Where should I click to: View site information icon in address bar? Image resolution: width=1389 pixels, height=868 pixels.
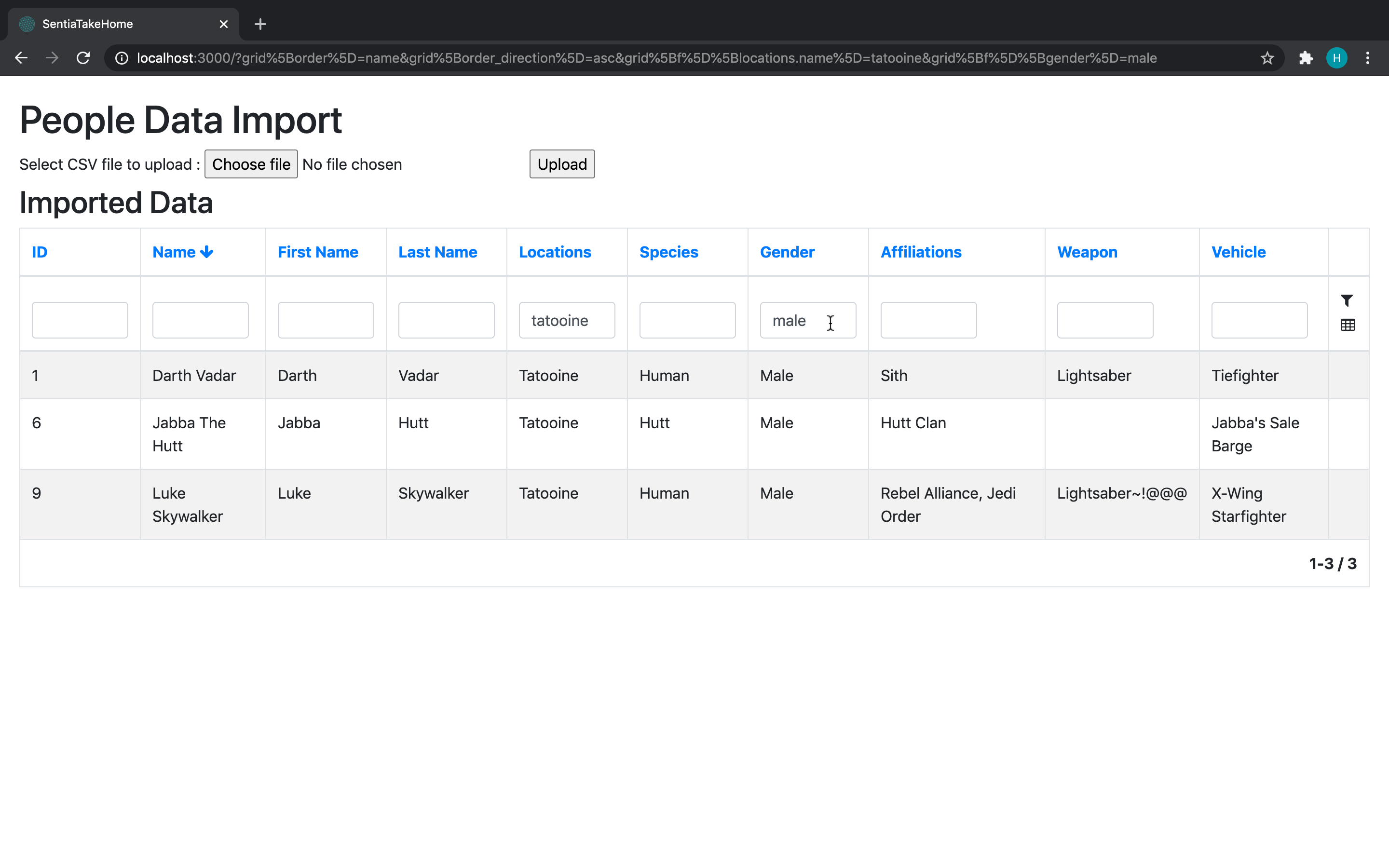point(122,58)
